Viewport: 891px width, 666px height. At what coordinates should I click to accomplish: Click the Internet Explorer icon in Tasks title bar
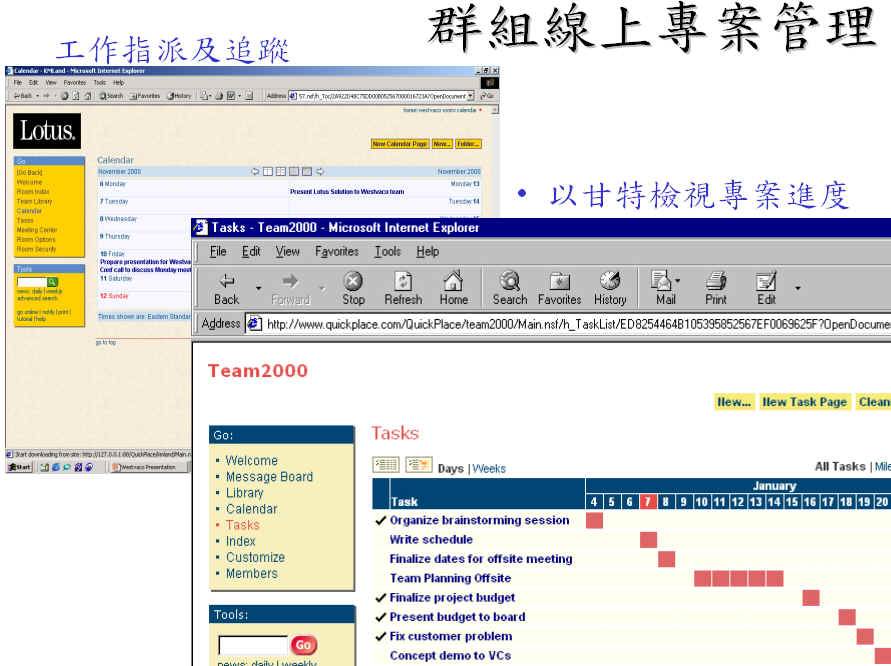(200, 228)
